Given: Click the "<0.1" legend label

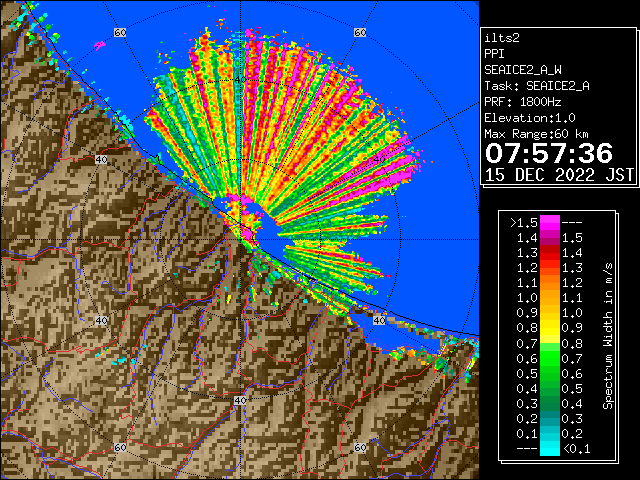Looking at the screenshot, I should click(x=577, y=449).
